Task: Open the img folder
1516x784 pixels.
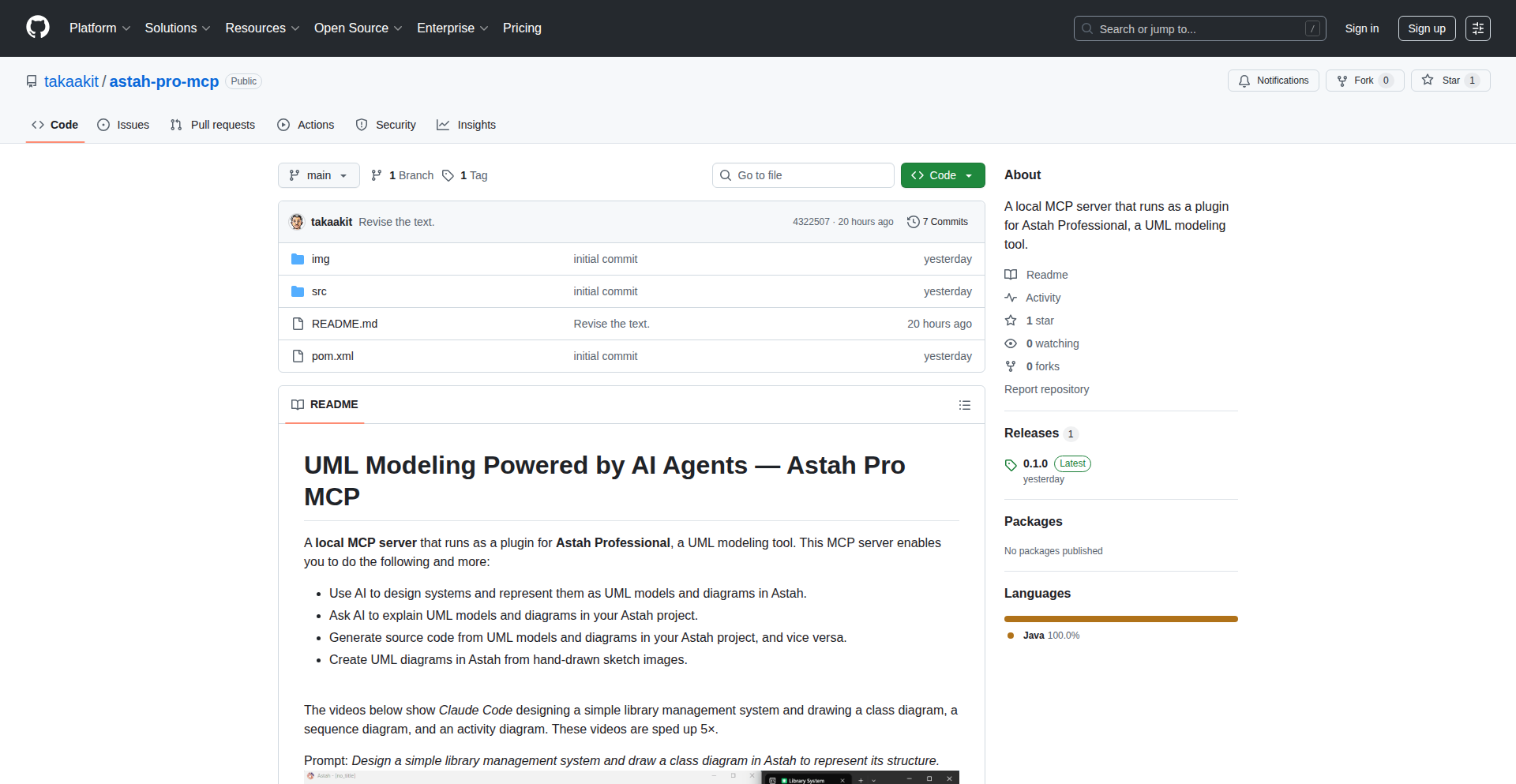Action: 321,259
